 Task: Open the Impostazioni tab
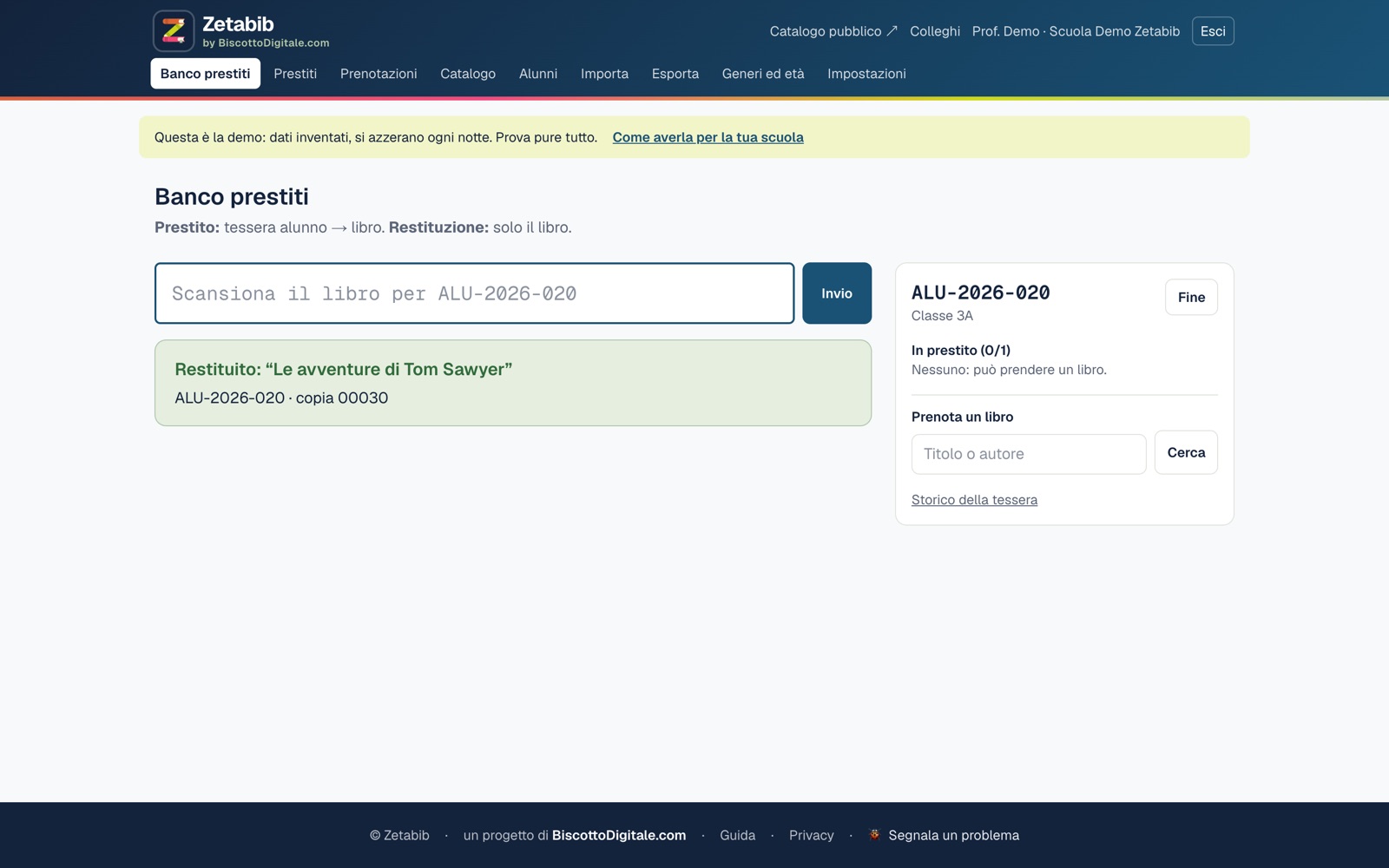[866, 74]
